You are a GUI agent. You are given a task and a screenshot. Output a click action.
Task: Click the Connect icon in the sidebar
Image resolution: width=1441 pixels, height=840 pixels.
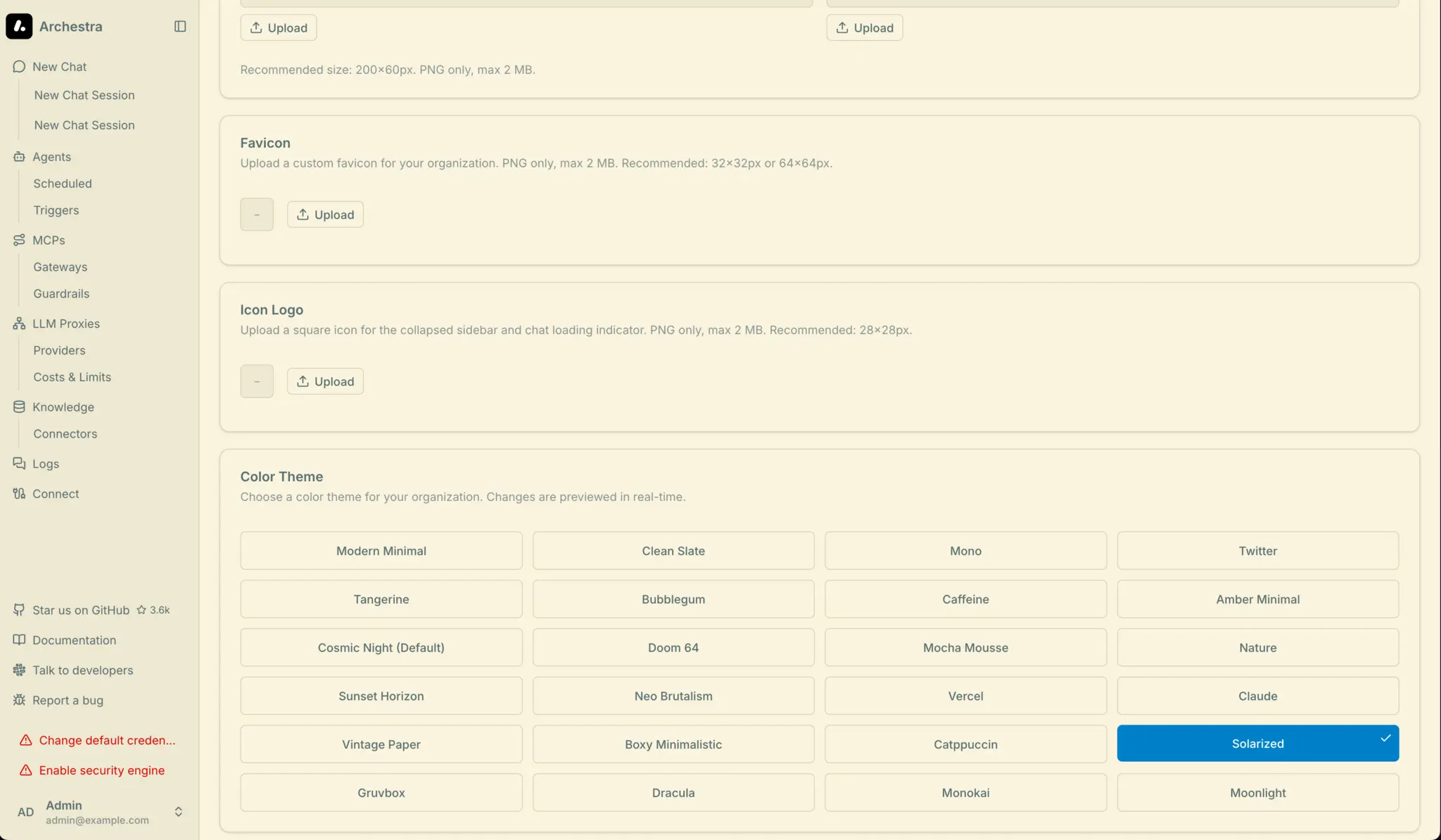click(19, 494)
